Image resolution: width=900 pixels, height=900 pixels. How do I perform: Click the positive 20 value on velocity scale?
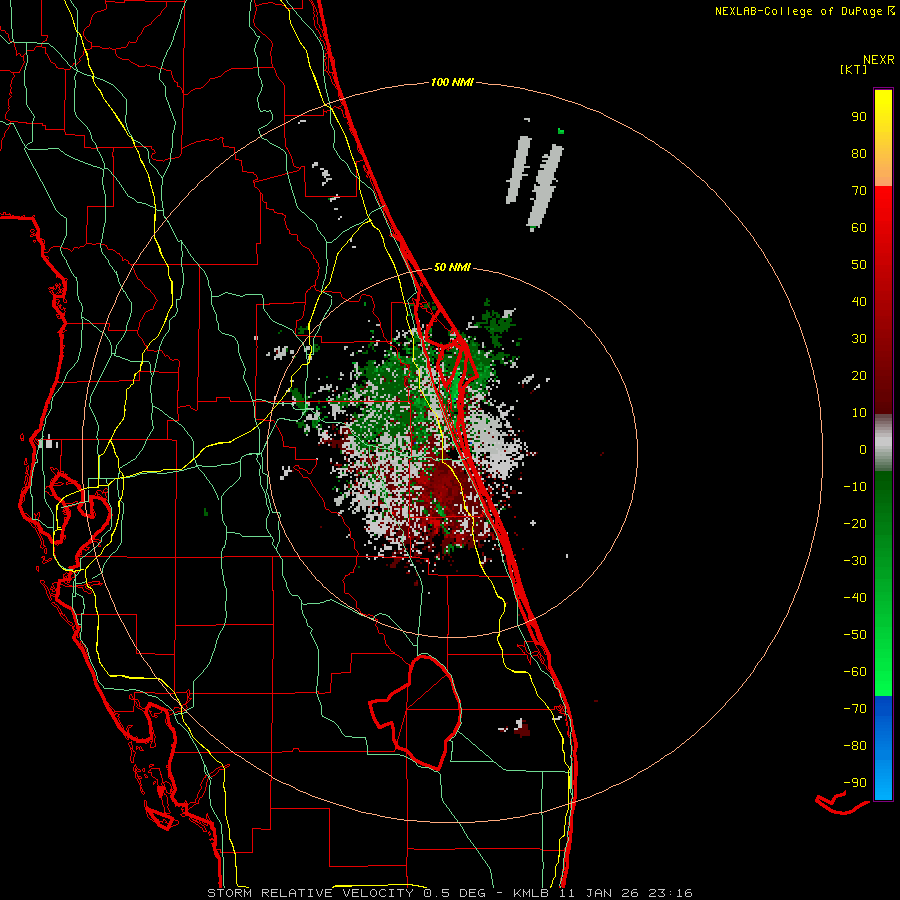pos(859,375)
